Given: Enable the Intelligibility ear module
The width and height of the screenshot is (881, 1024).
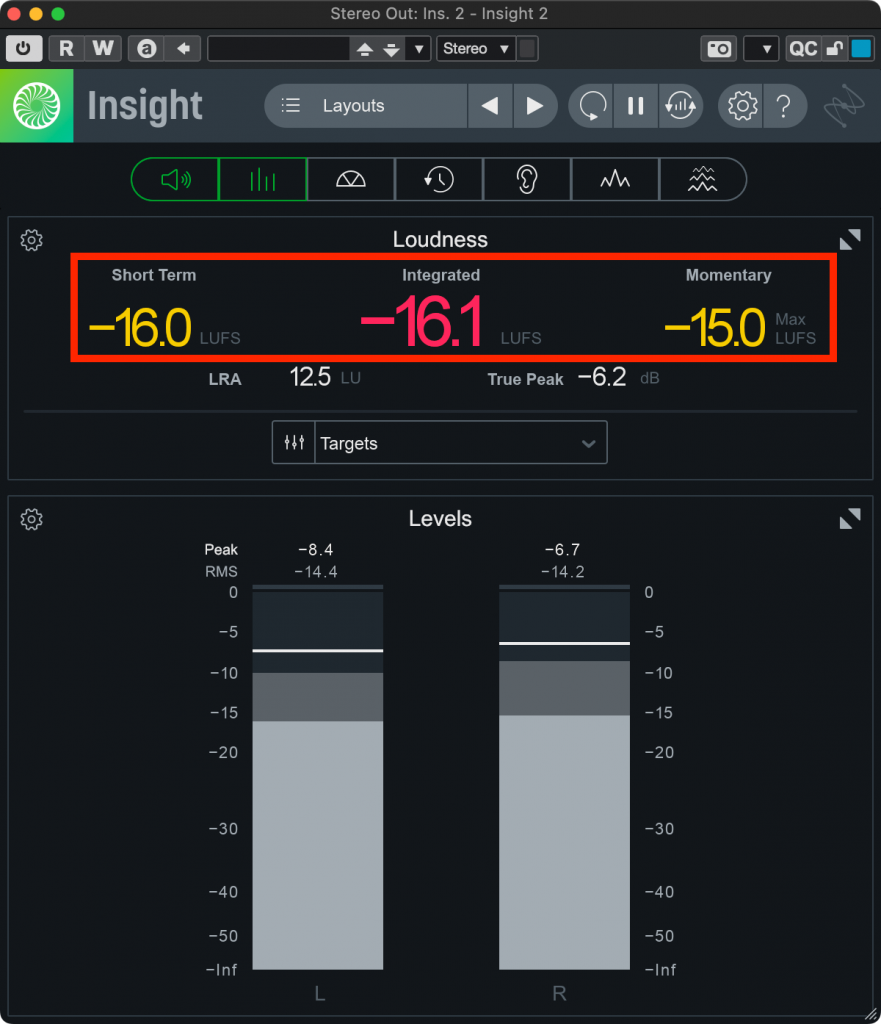Looking at the screenshot, I should pyautogui.click(x=527, y=180).
